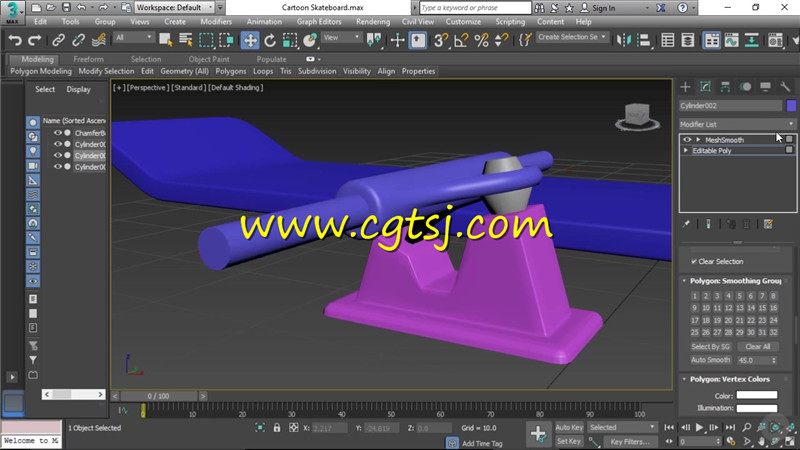
Task: Click the Zoom viewport navigation icon
Action: pyautogui.click(x=746, y=427)
